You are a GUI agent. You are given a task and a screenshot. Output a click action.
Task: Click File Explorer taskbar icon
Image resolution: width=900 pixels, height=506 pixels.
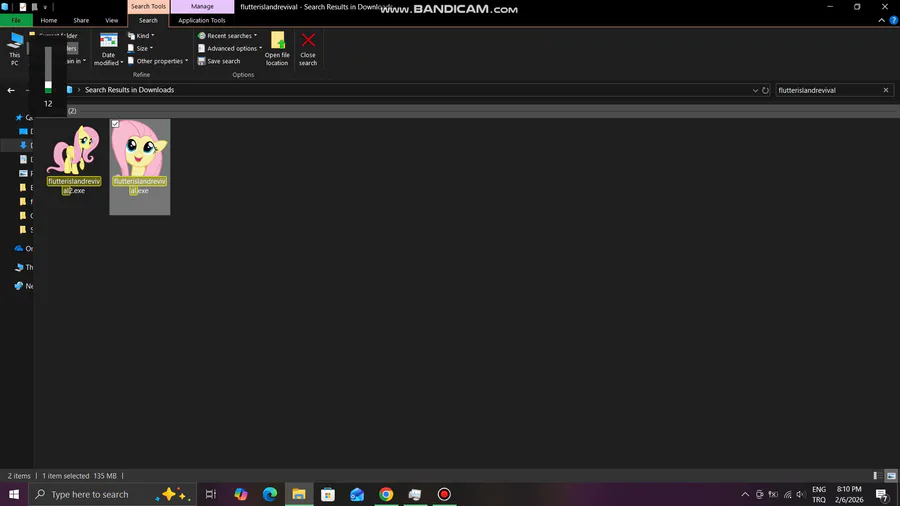tap(299, 494)
